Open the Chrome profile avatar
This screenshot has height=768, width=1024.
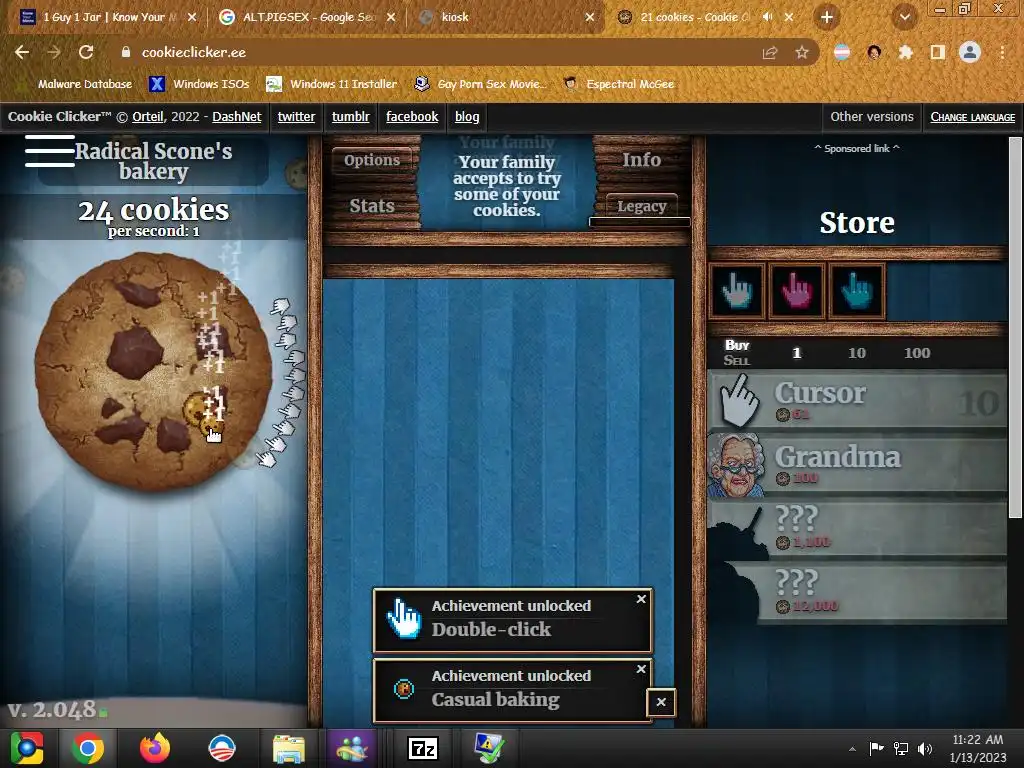click(x=970, y=52)
